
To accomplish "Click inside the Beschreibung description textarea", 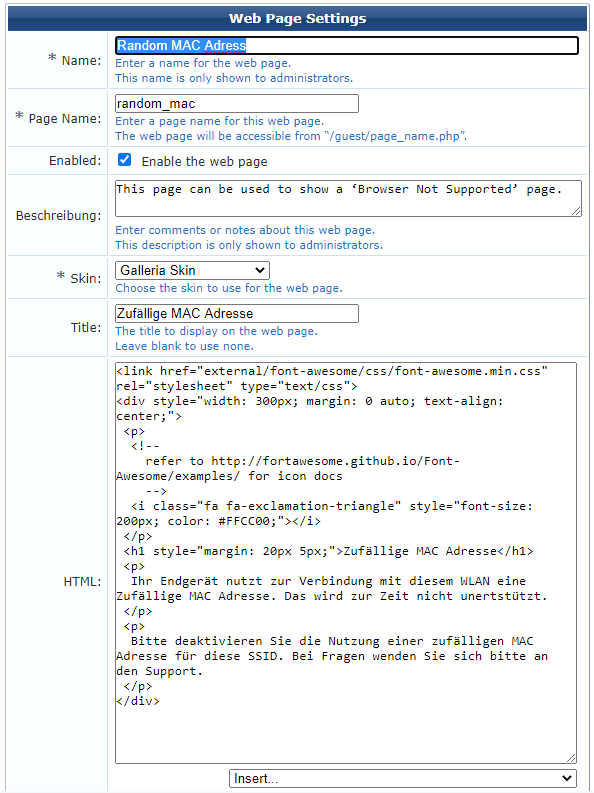I will coord(348,199).
